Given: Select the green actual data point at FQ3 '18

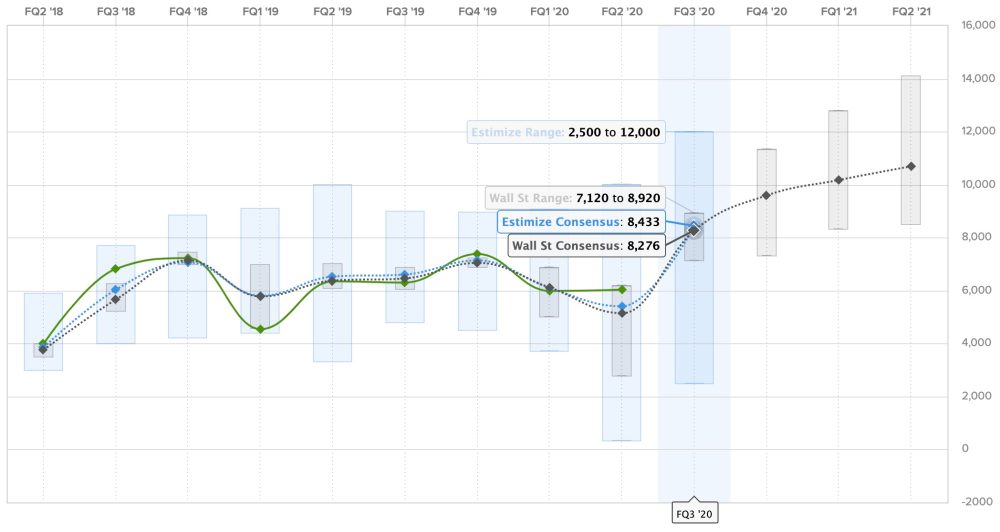Looking at the screenshot, I should (116, 268).
